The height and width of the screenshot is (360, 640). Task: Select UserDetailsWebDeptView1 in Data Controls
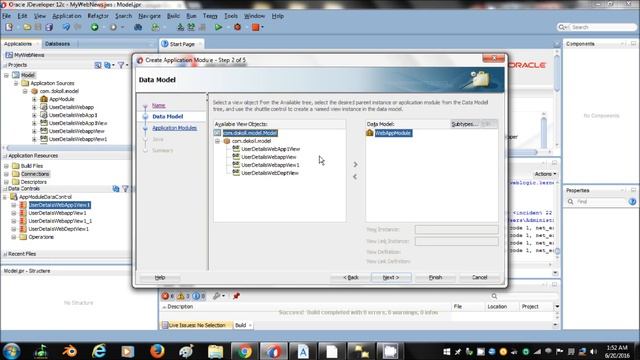pyautogui.click(x=58, y=229)
